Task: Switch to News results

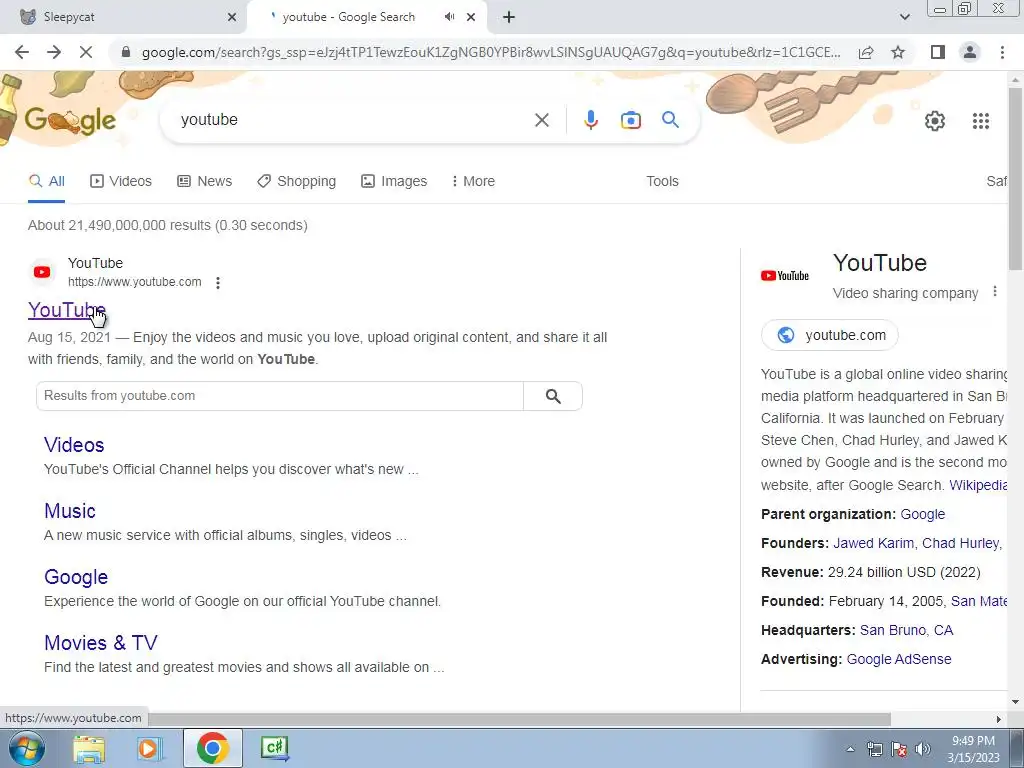Action: pyautogui.click(x=204, y=181)
